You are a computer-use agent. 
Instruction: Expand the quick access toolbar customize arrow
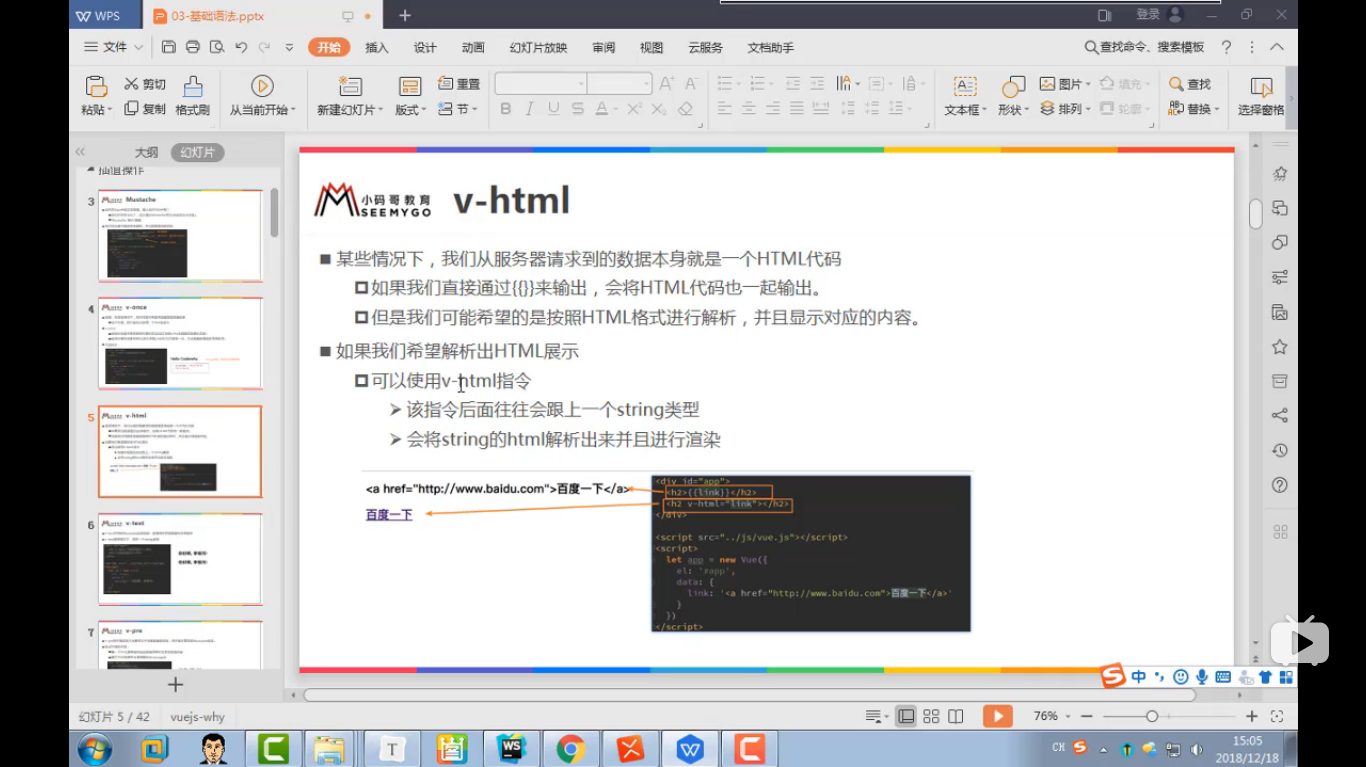[289, 47]
